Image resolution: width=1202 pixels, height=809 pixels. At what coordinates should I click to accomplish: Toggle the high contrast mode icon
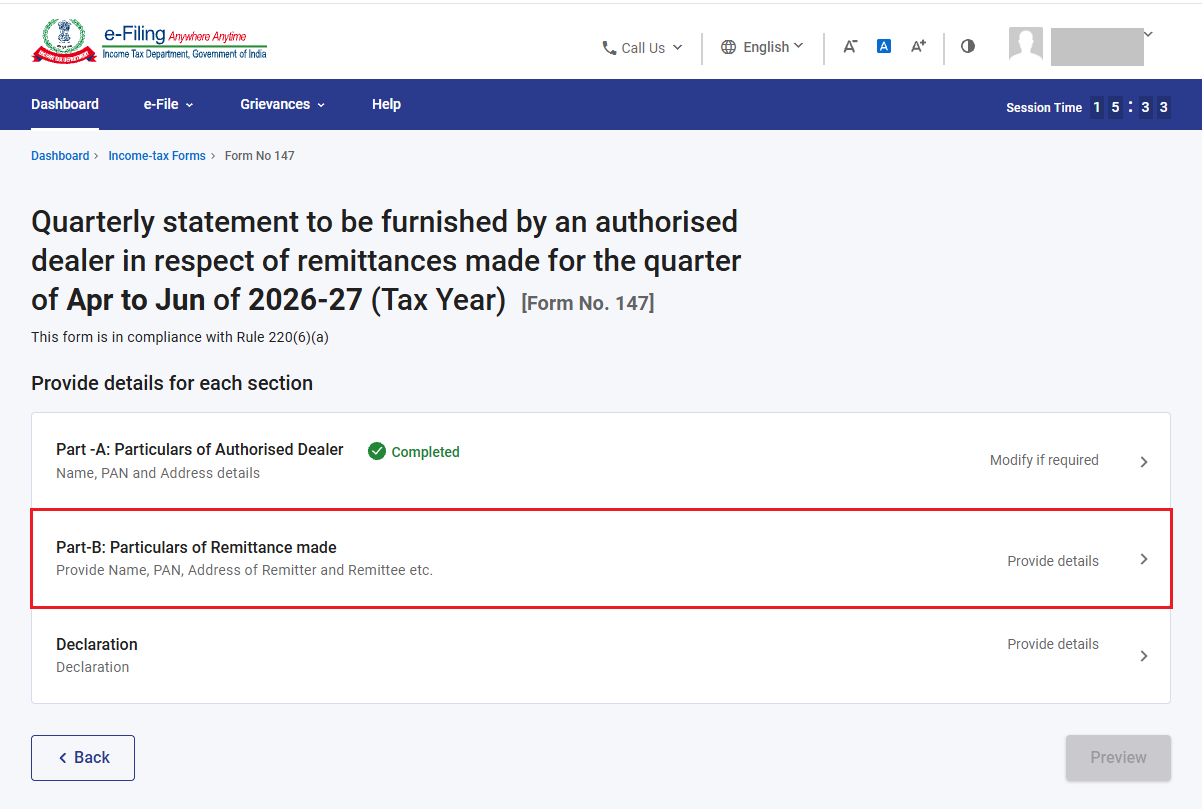(967, 46)
